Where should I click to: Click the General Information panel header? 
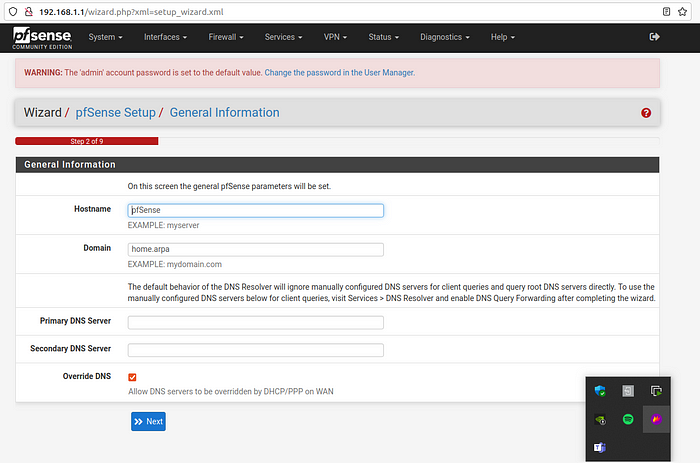point(338,165)
